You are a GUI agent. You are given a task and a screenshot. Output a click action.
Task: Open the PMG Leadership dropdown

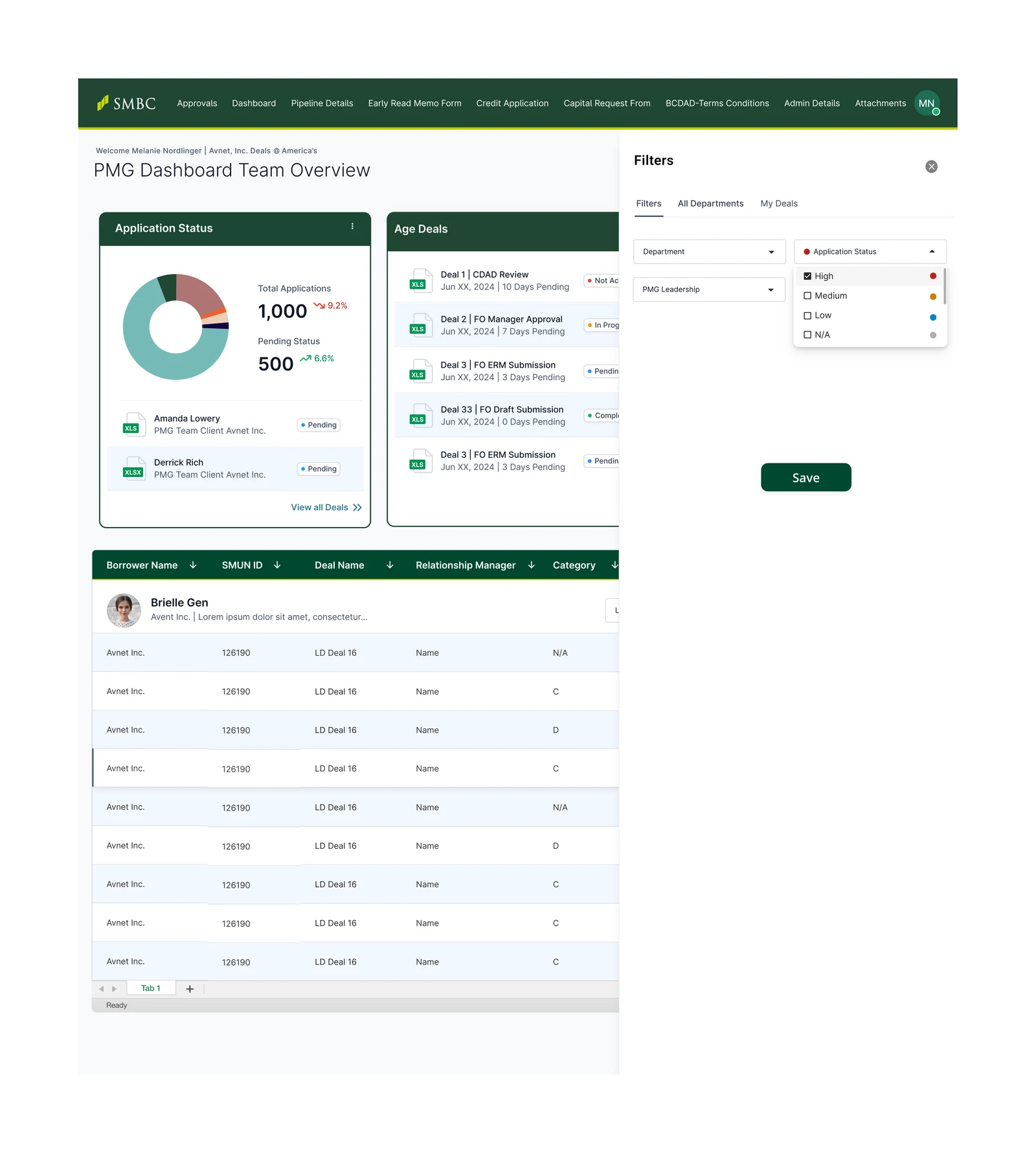[709, 289]
